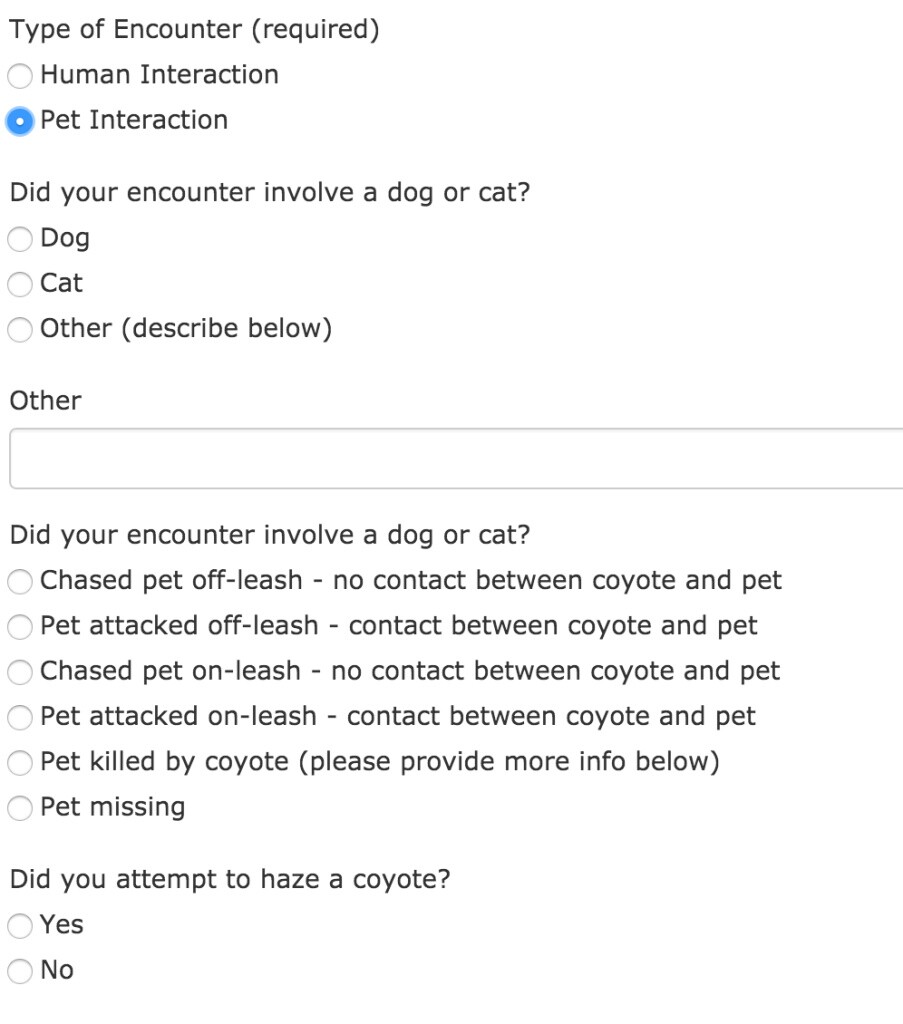Click into the Other text field
The height and width of the screenshot is (1024, 903).
click(456, 459)
